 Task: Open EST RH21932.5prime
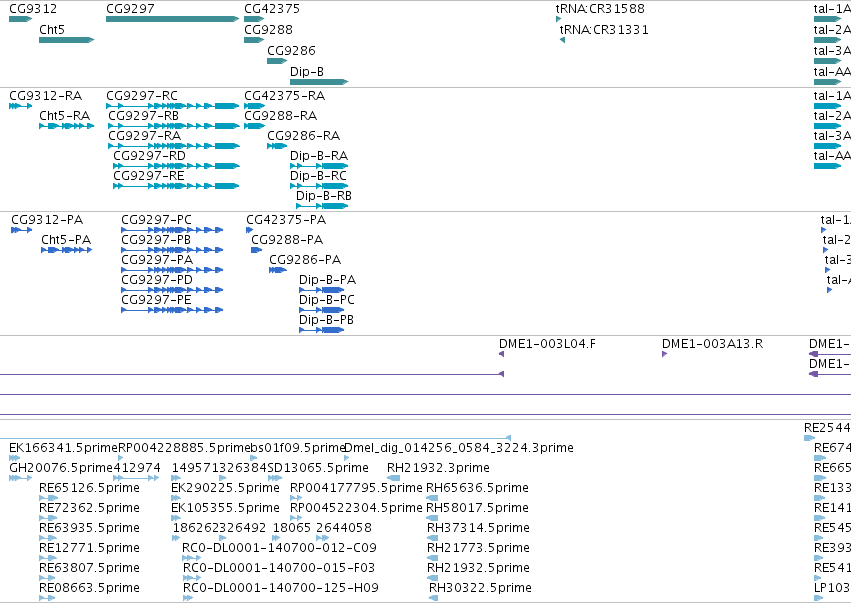coord(478,568)
